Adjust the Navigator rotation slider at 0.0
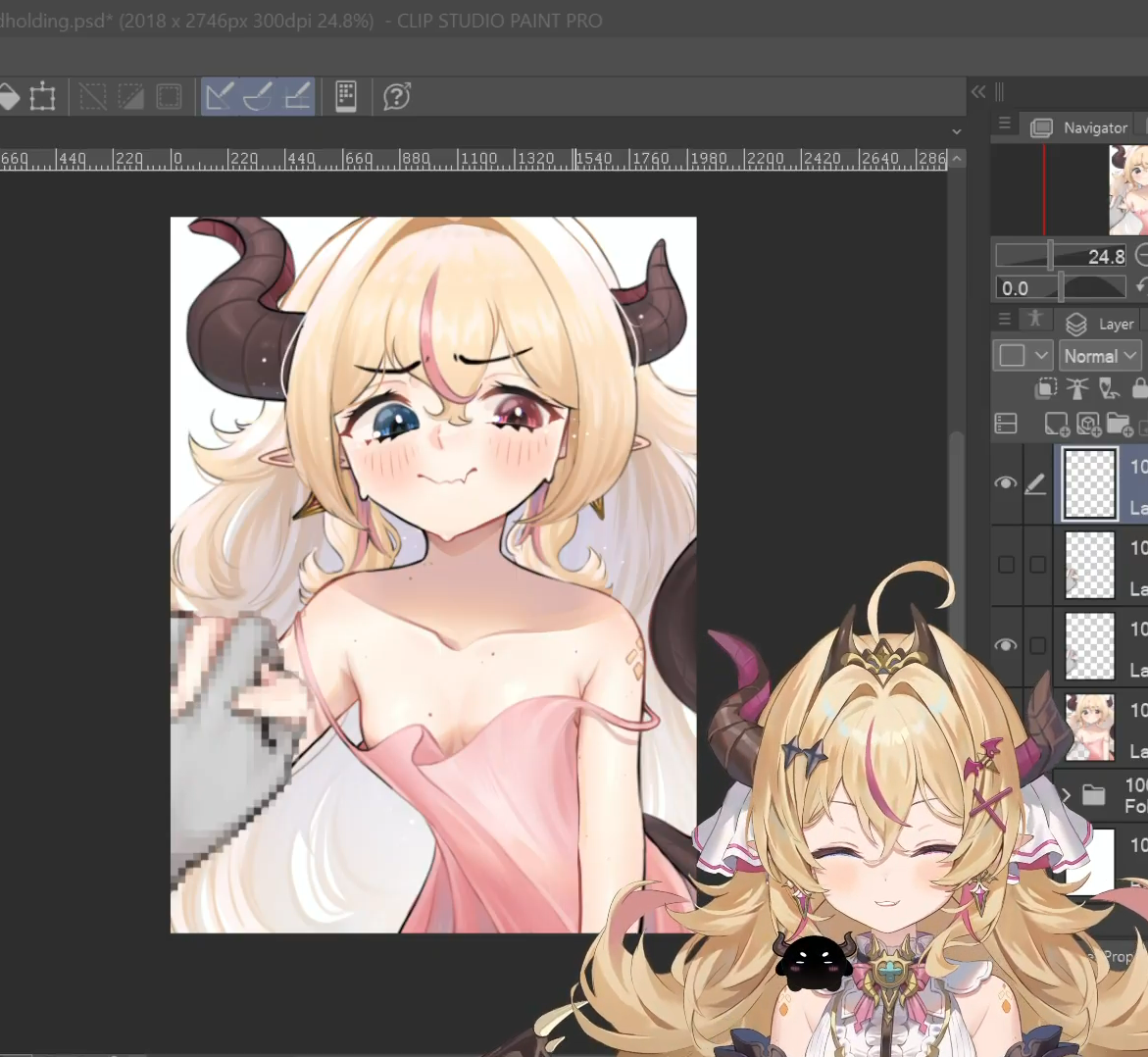Image resolution: width=1148 pixels, height=1057 pixels. coord(1060,287)
